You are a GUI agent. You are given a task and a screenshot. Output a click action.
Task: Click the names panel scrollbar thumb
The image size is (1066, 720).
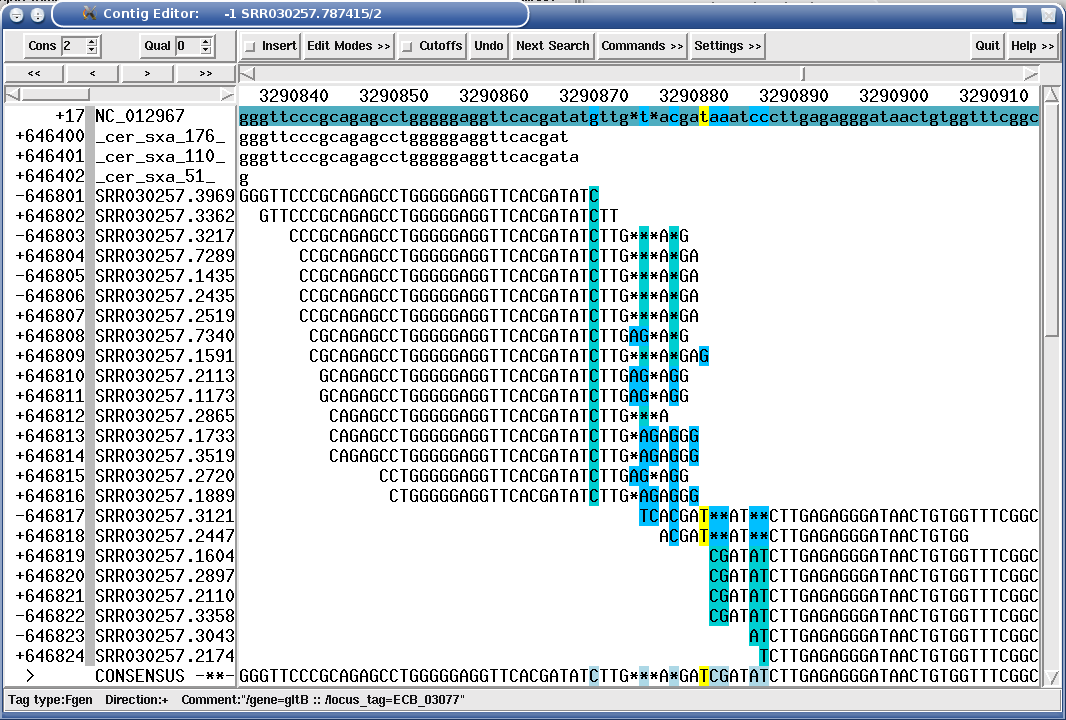point(54,95)
